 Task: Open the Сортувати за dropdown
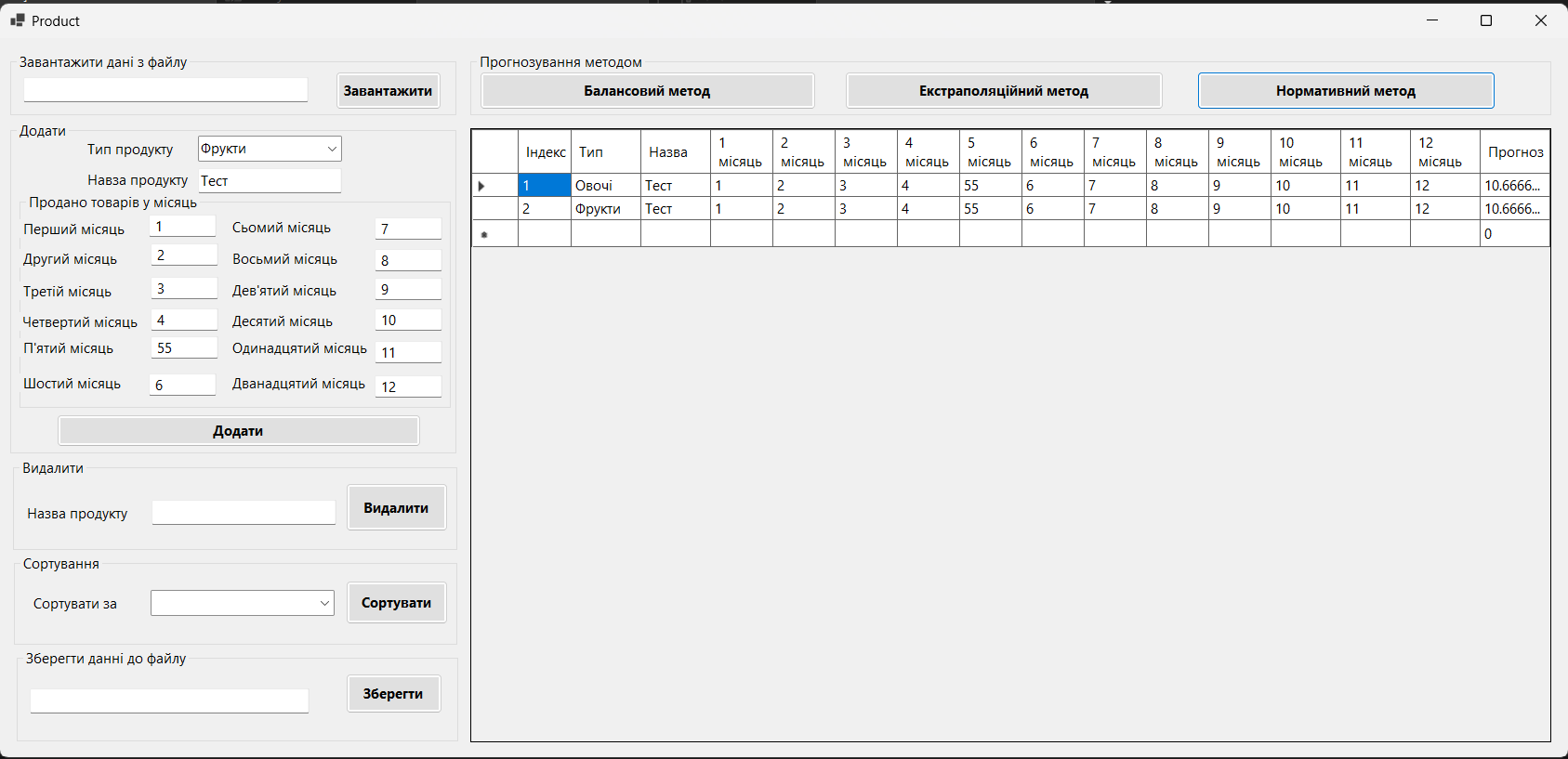242,603
